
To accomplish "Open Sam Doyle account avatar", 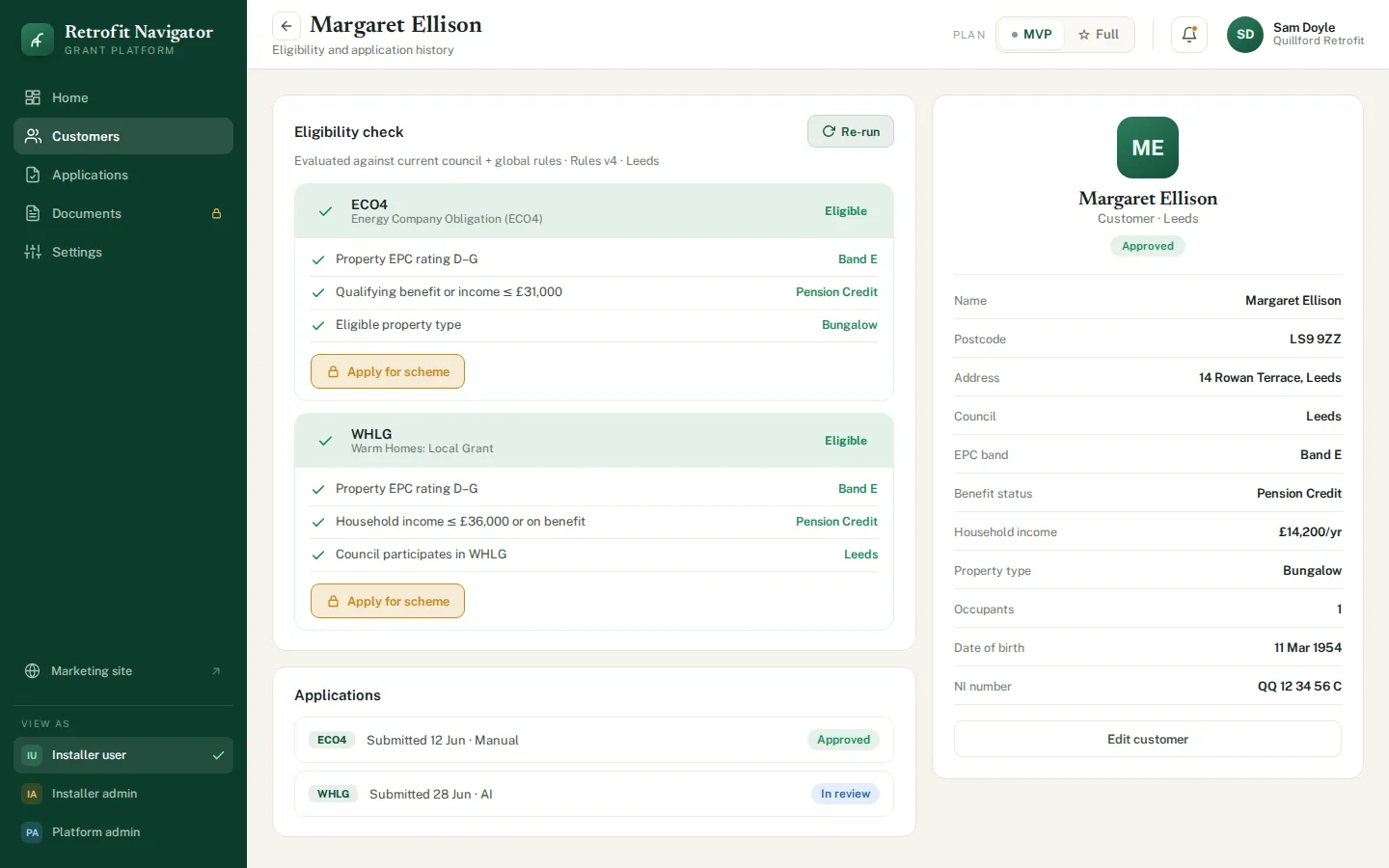I will [1245, 35].
